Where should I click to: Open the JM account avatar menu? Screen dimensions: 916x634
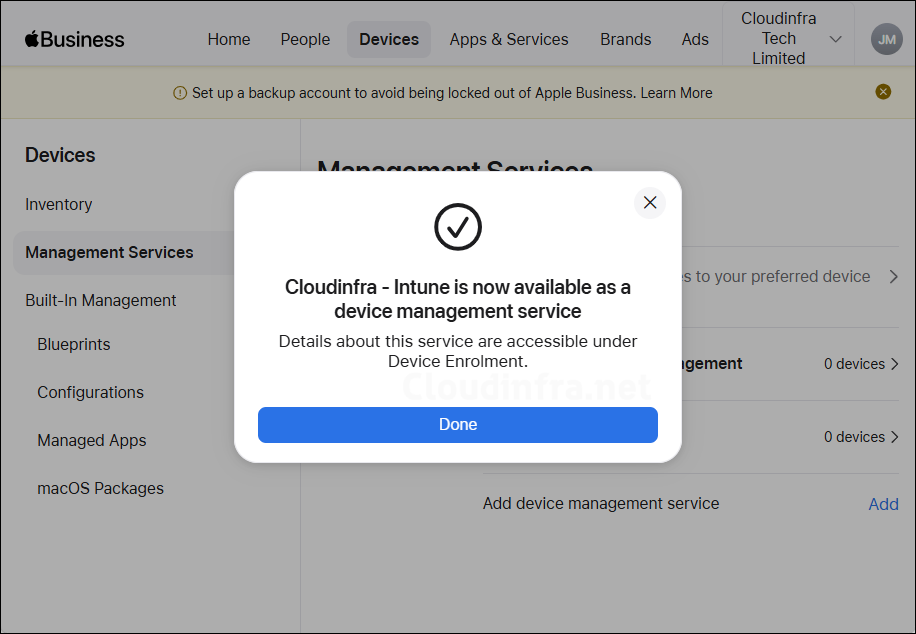coord(887,39)
